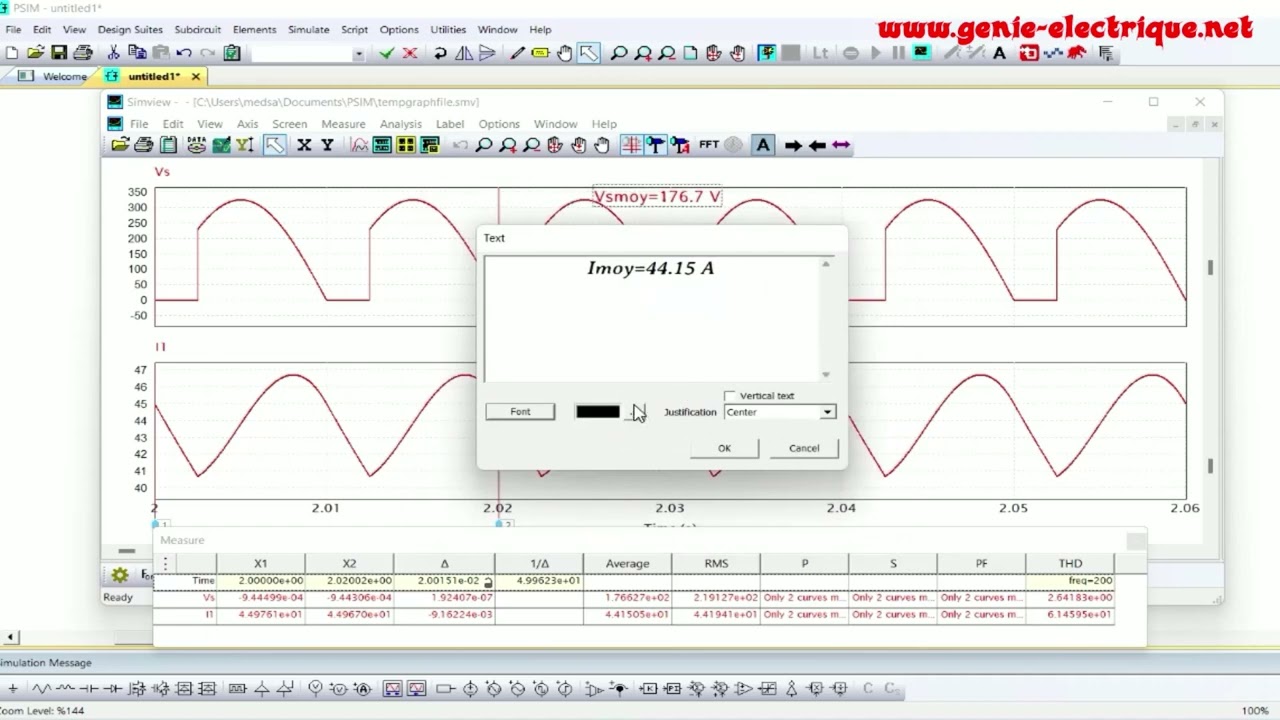This screenshot has height=720, width=1280.
Task: Click the Average column header in Measure table
Action: 627,563
